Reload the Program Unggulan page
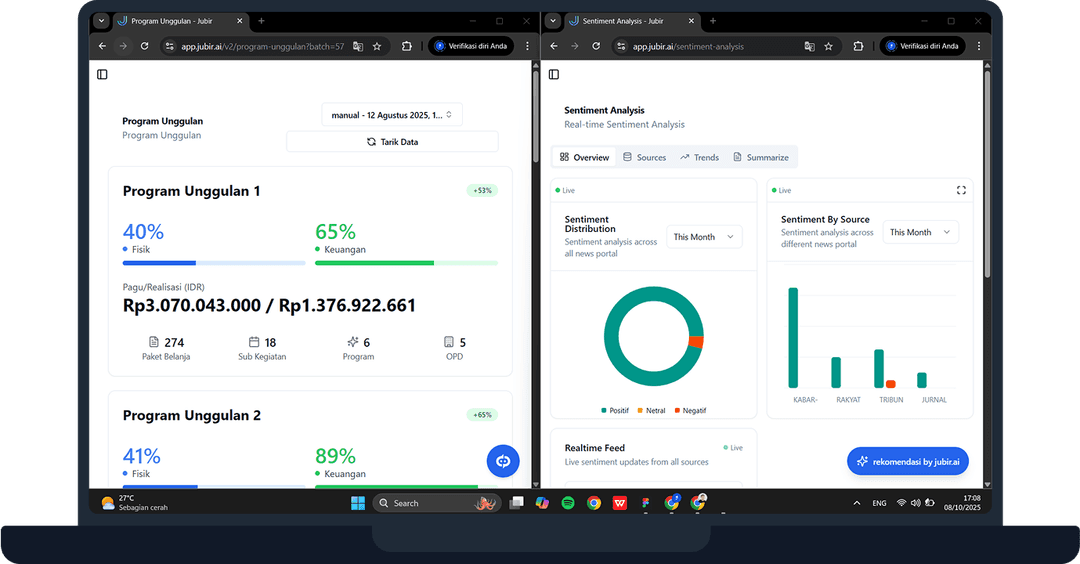Image resolution: width=1080 pixels, height=564 pixels. pyautogui.click(x=145, y=46)
